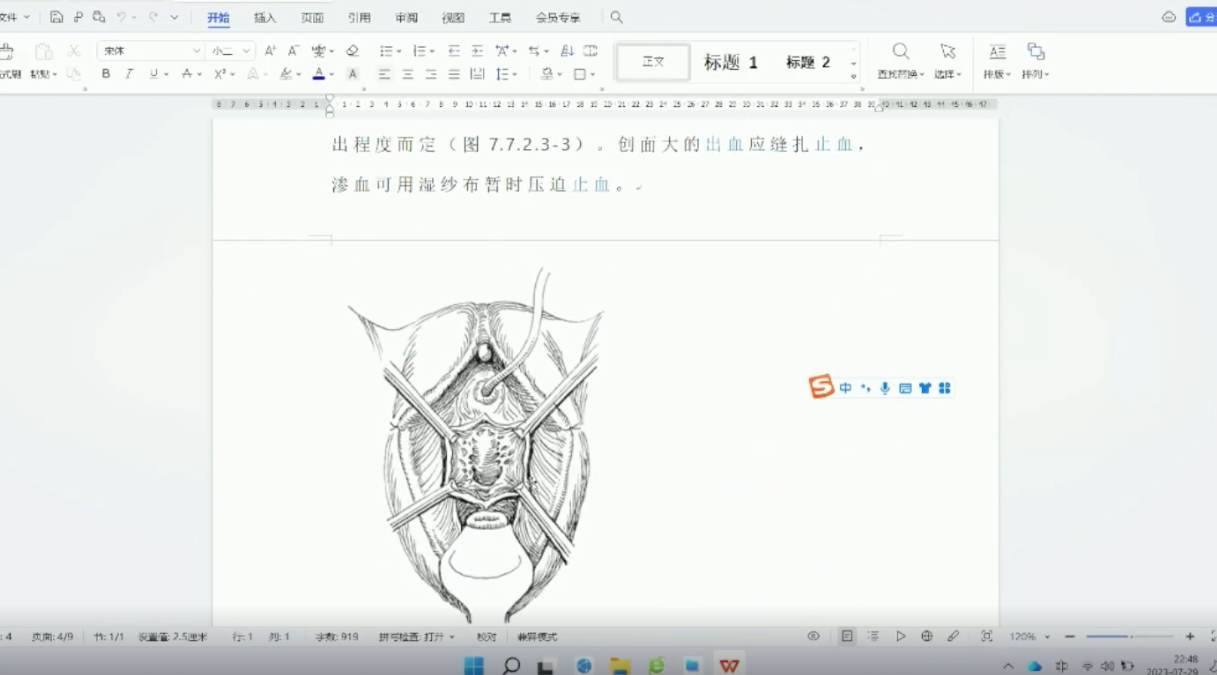Toggle italic formatting
Image resolution: width=1217 pixels, height=675 pixels.
click(x=129, y=74)
